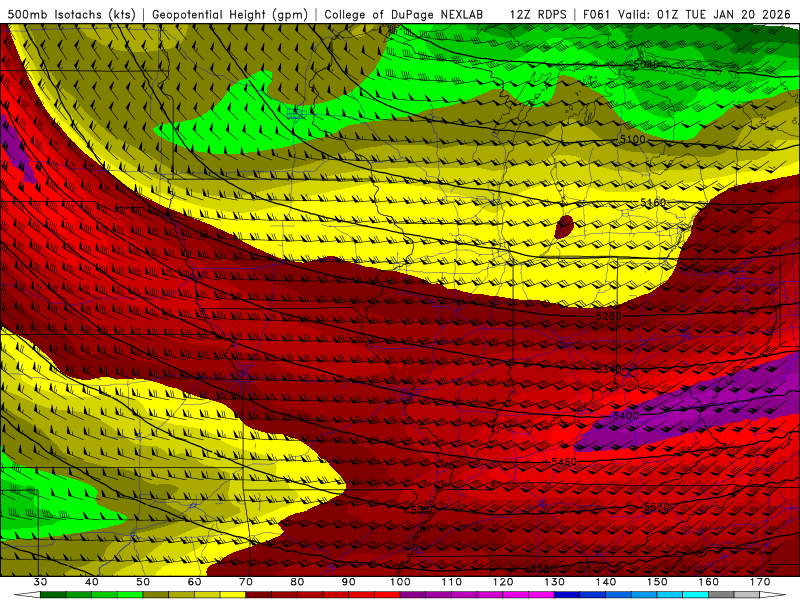This screenshot has height=600, width=800.
Task: Click the color bar's 90 label
Action: (348, 582)
